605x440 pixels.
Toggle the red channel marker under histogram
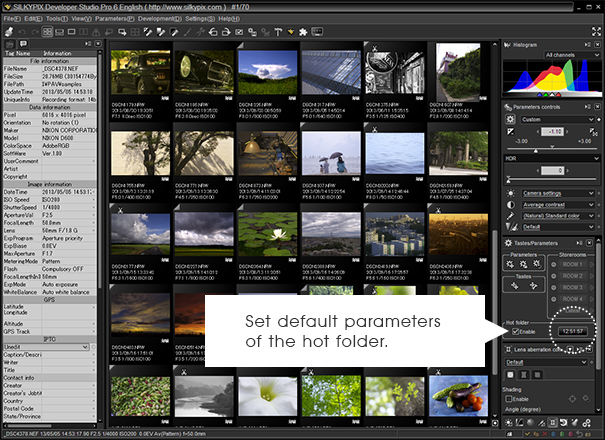pos(558,95)
